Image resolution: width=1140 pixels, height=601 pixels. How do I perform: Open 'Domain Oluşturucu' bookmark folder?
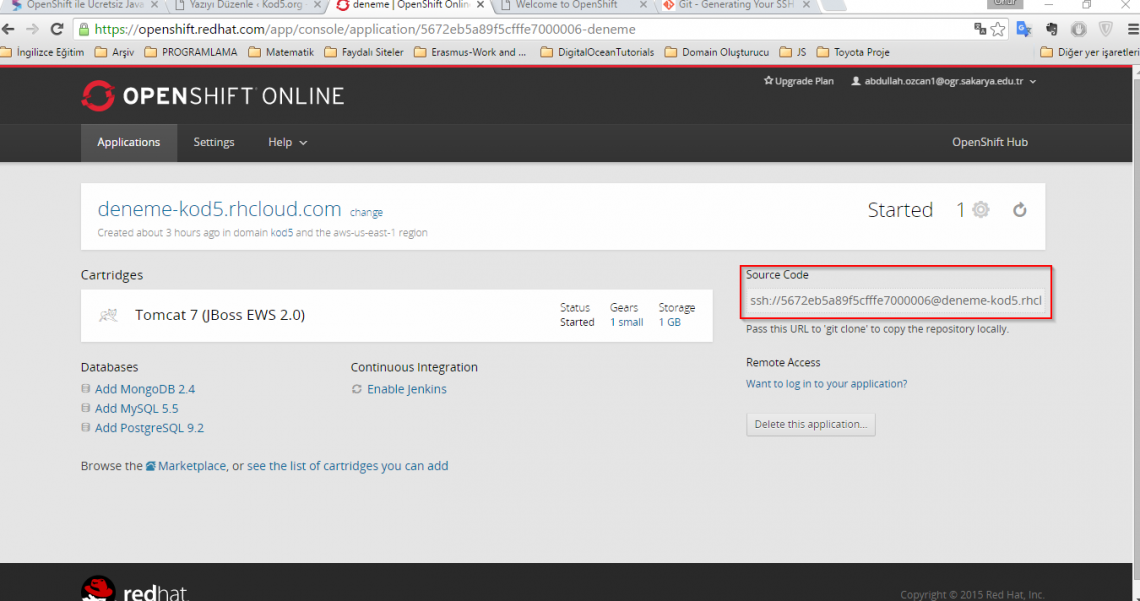717,52
